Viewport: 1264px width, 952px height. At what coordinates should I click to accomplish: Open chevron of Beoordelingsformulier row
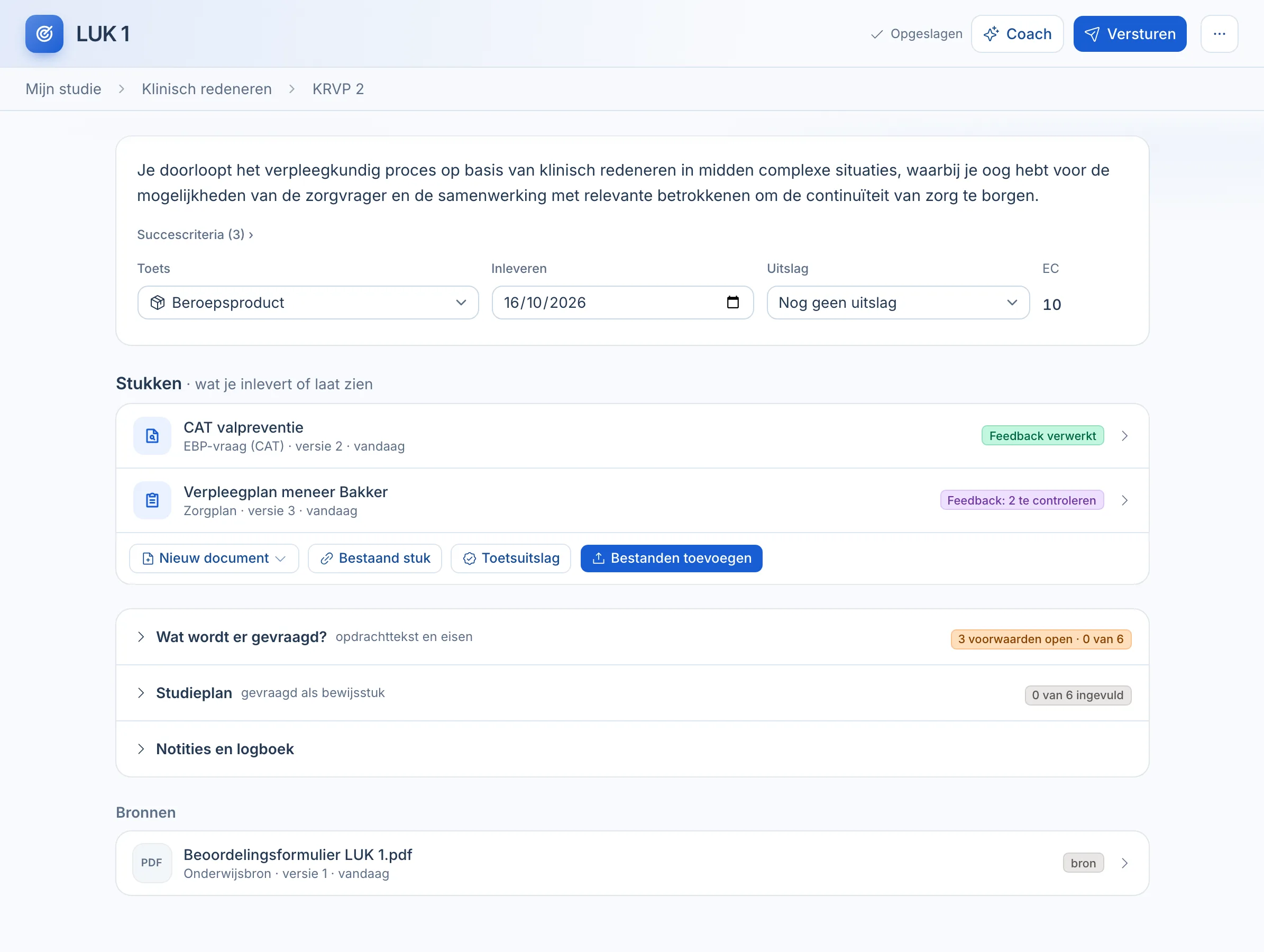point(1124,863)
